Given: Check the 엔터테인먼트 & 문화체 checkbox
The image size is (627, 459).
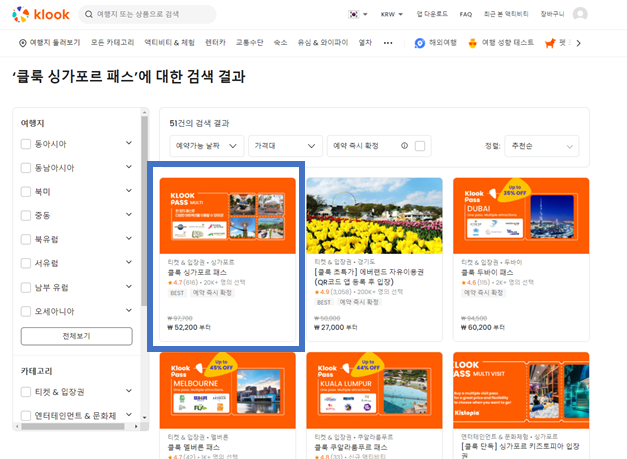Looking at the screenshot, I should click(26, 416).
